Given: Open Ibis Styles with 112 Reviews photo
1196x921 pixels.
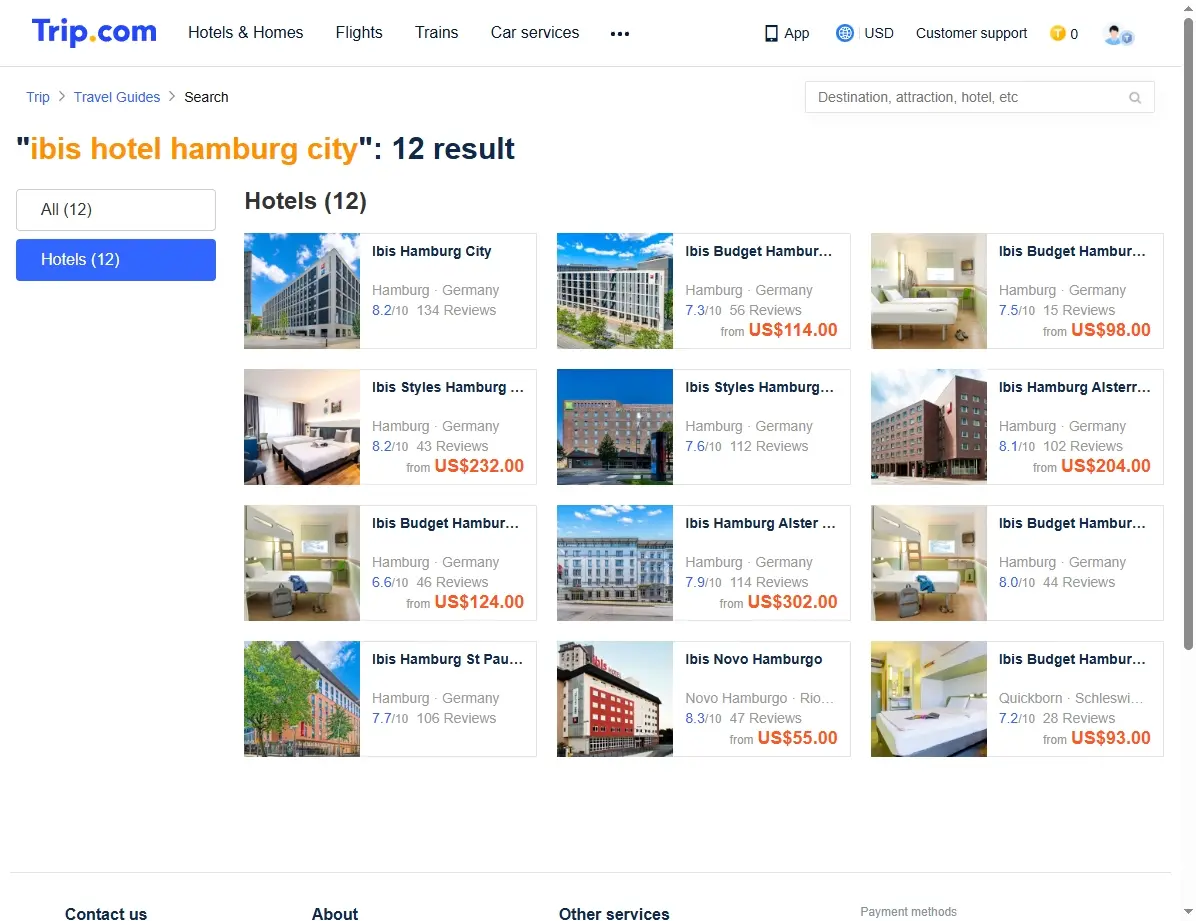Looking at the screenshot, I should coord(615,427).
